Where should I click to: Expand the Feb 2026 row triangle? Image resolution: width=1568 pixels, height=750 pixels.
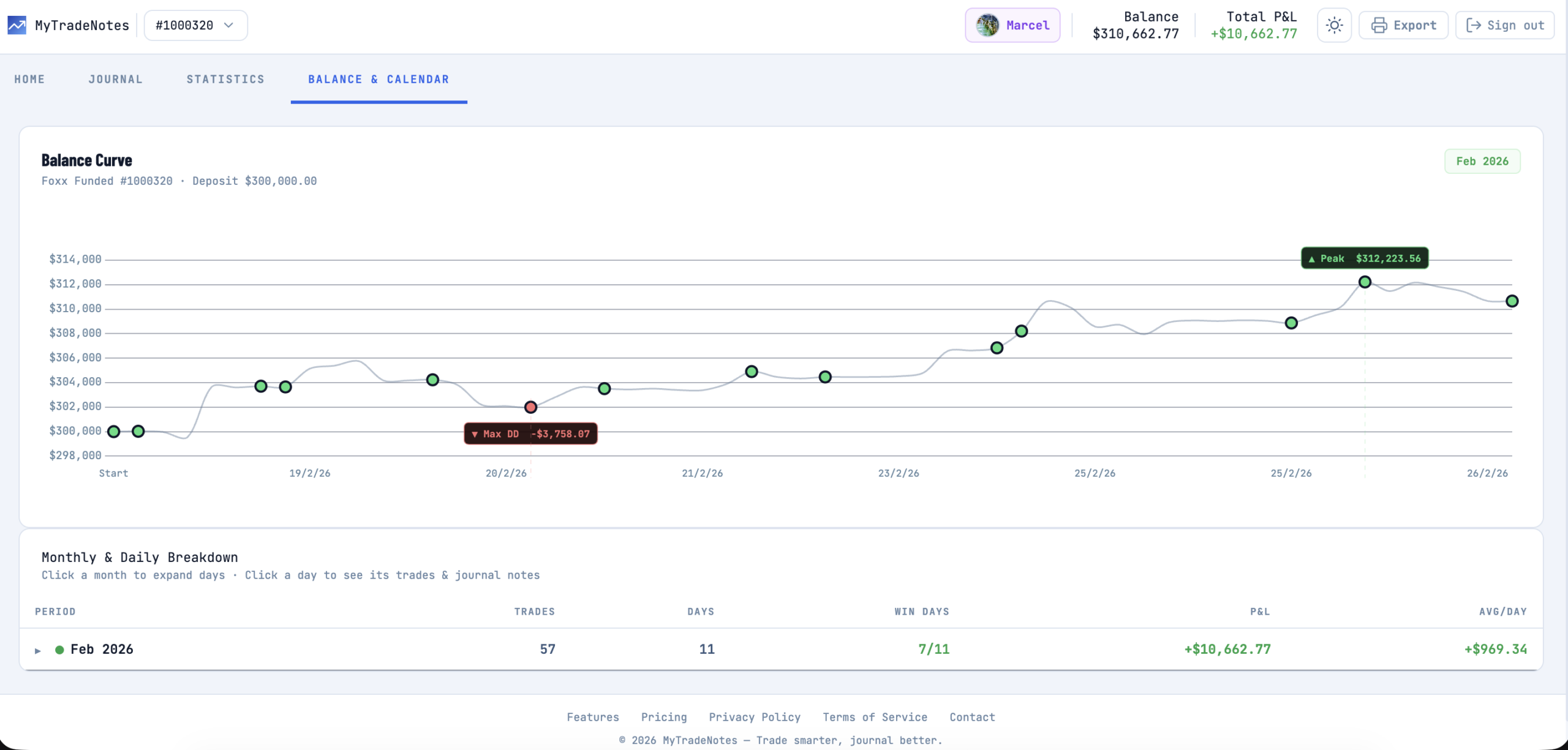38,651
